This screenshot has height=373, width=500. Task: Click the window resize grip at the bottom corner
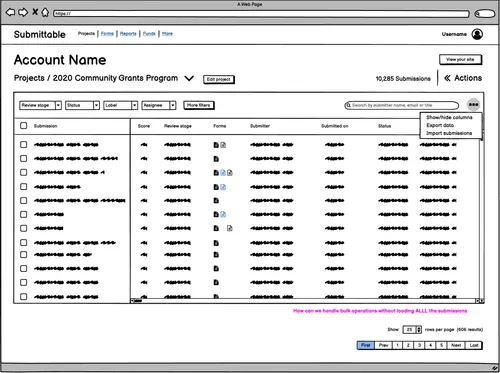coord(495,368)
